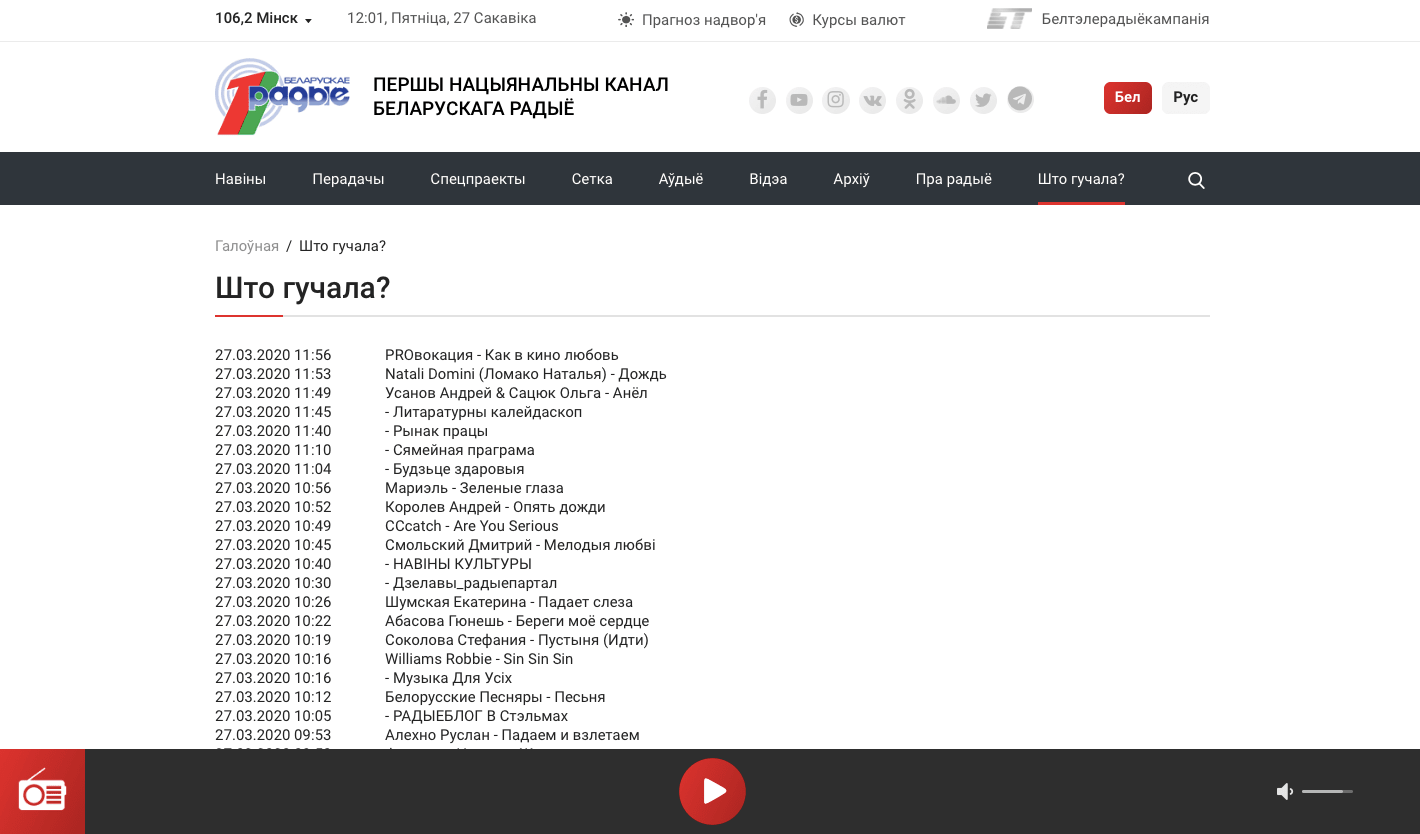Switch site language to Рус
Screen dimensions: 1420x834
1185,98
